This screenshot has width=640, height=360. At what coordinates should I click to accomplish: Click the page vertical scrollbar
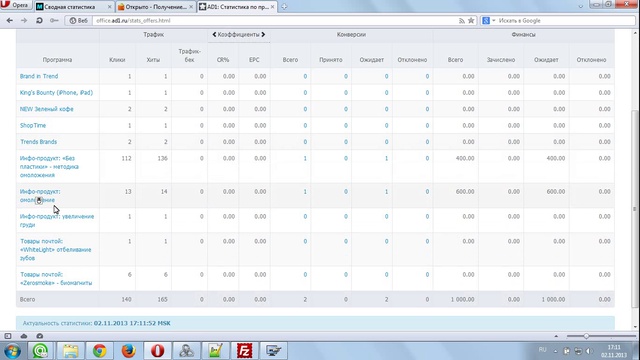634,209
